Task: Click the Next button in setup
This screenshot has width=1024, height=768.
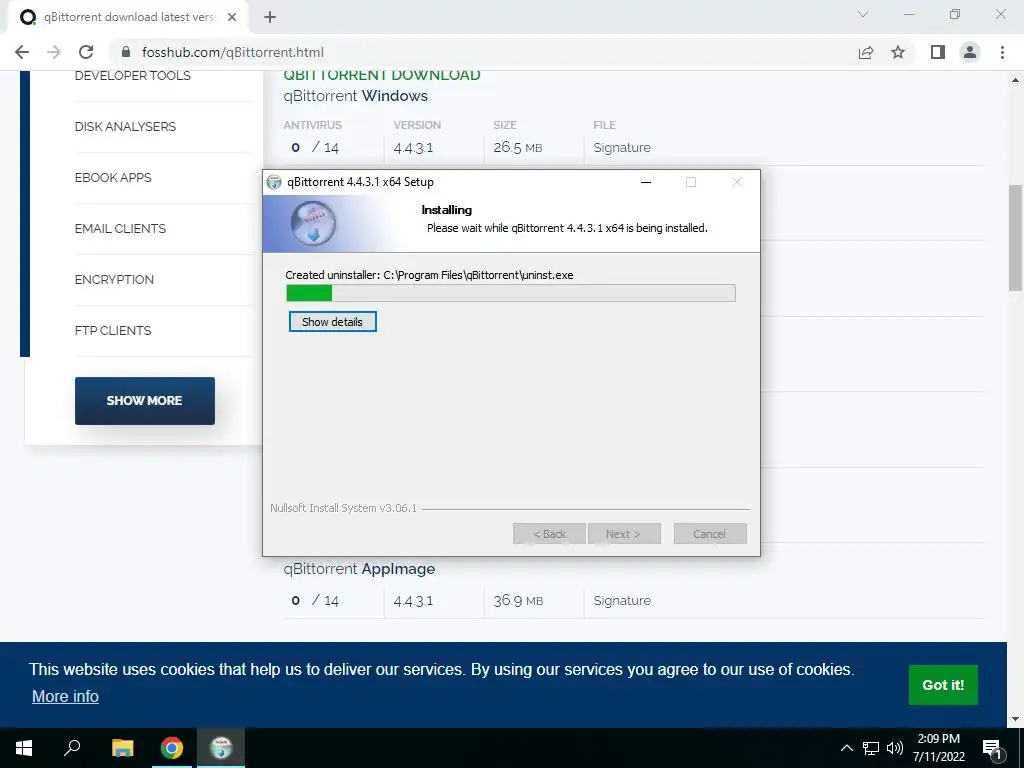Action: 624,534
